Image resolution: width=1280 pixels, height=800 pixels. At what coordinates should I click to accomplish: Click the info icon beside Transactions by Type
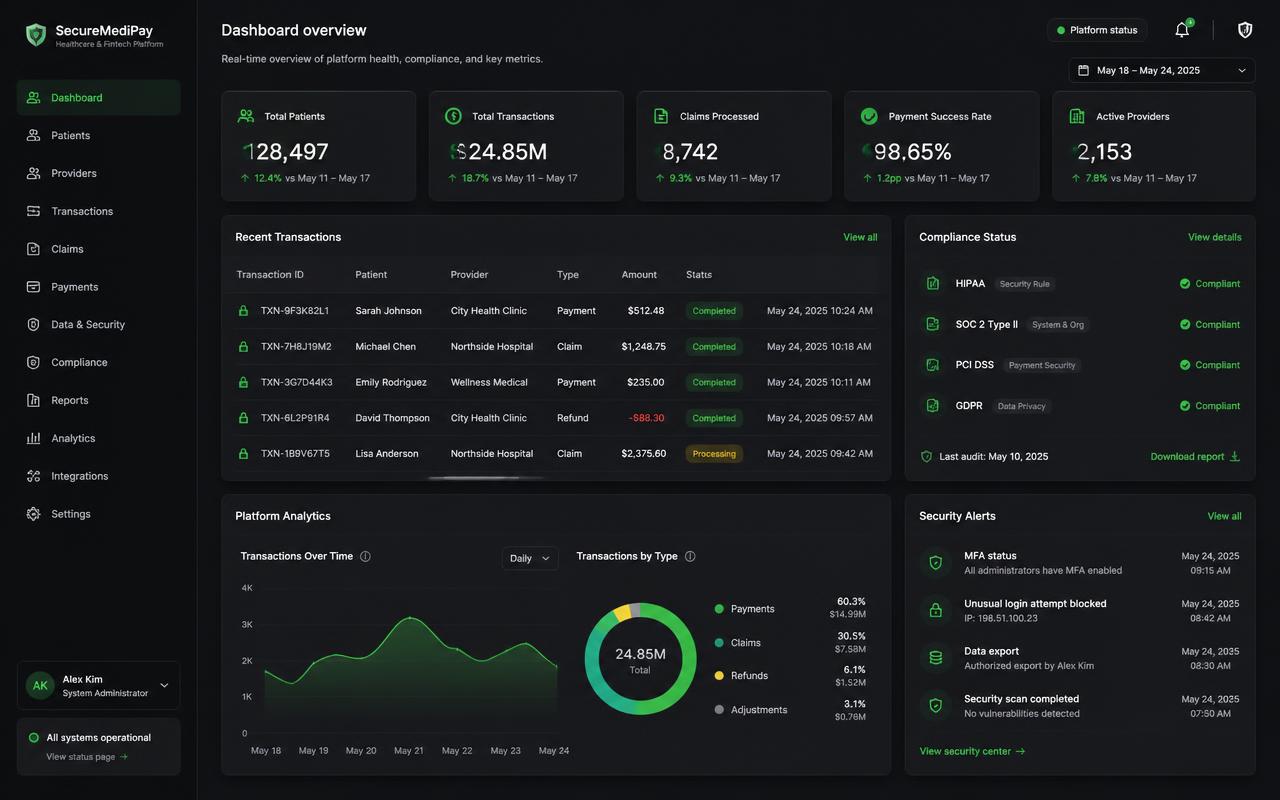click(690, 556)
